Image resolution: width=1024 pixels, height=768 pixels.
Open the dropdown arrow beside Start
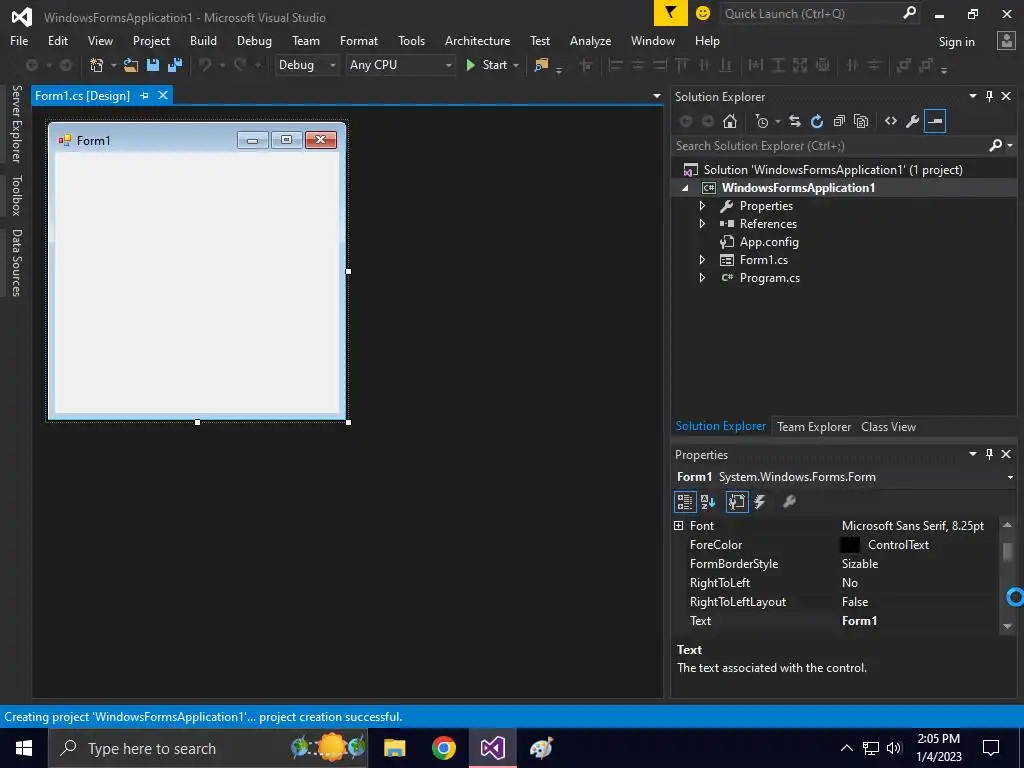point(516,65)
